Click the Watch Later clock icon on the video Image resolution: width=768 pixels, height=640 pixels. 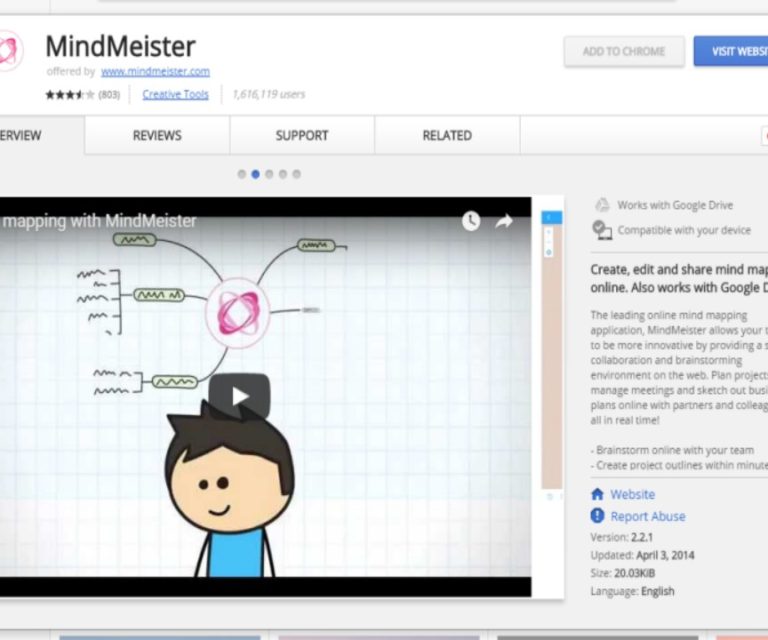[471, 221]
